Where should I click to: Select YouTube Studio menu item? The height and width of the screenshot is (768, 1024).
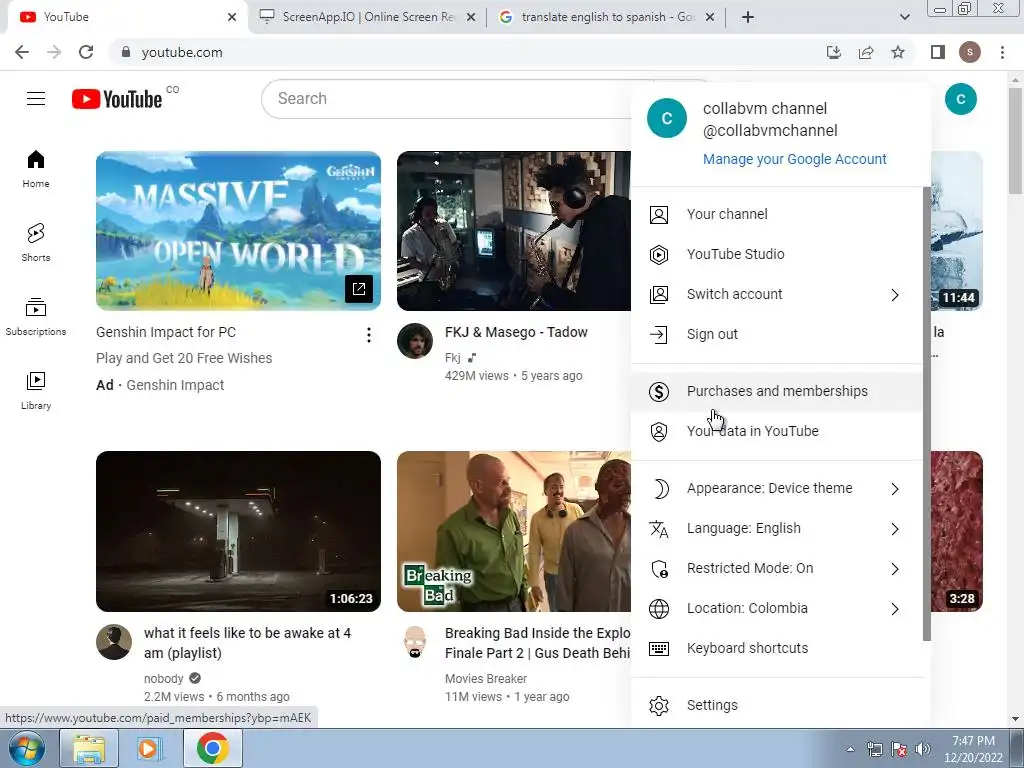pos(776,254)
